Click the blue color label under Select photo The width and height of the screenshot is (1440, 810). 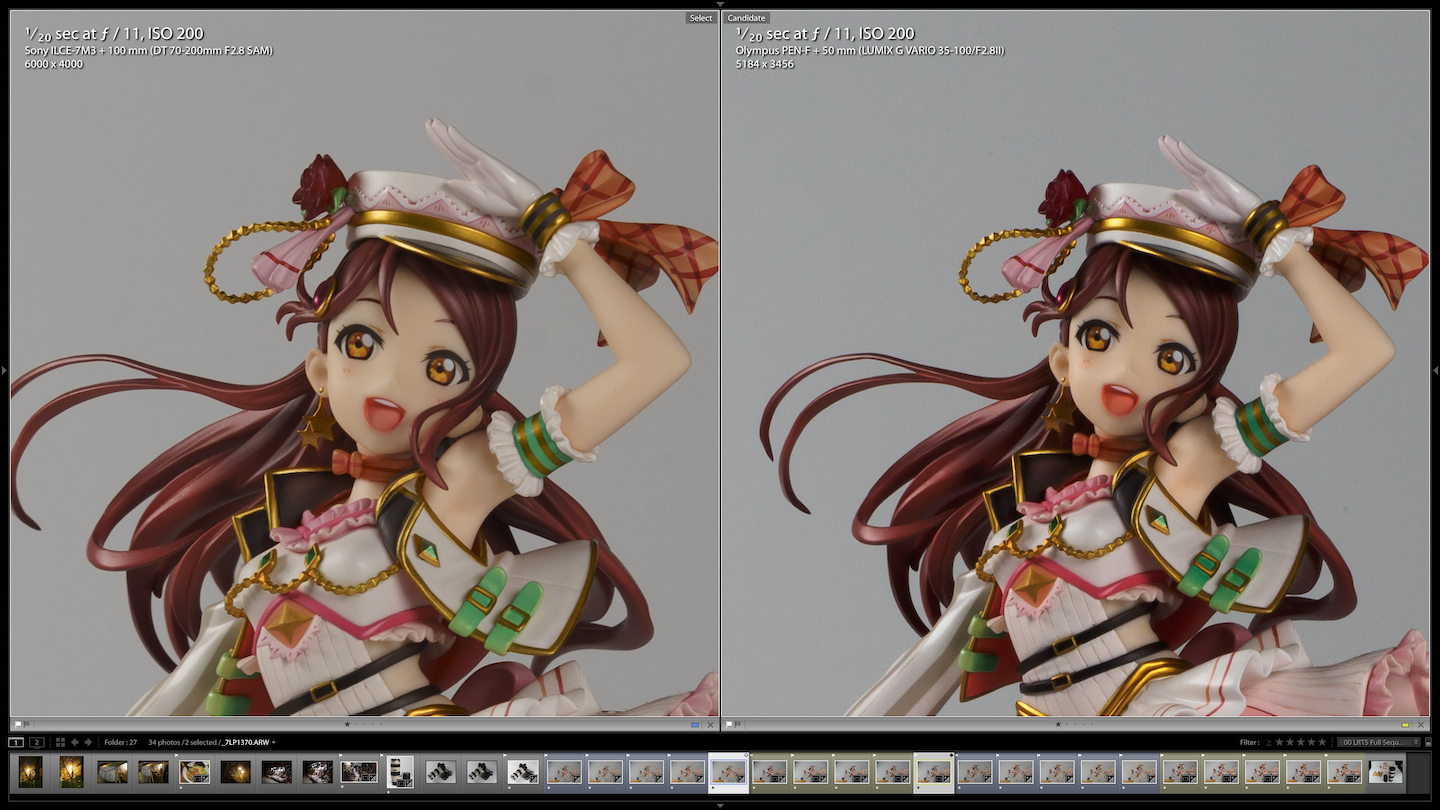pos(694,724)
